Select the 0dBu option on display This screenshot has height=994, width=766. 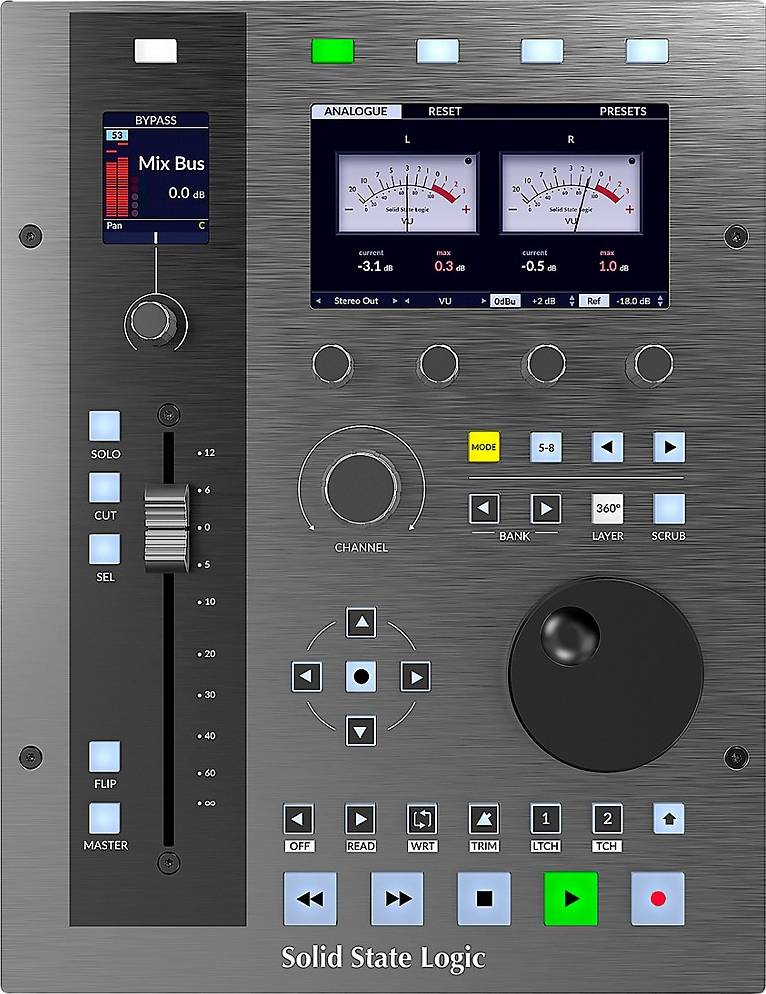pyautogui.click(x=505, y=301)
